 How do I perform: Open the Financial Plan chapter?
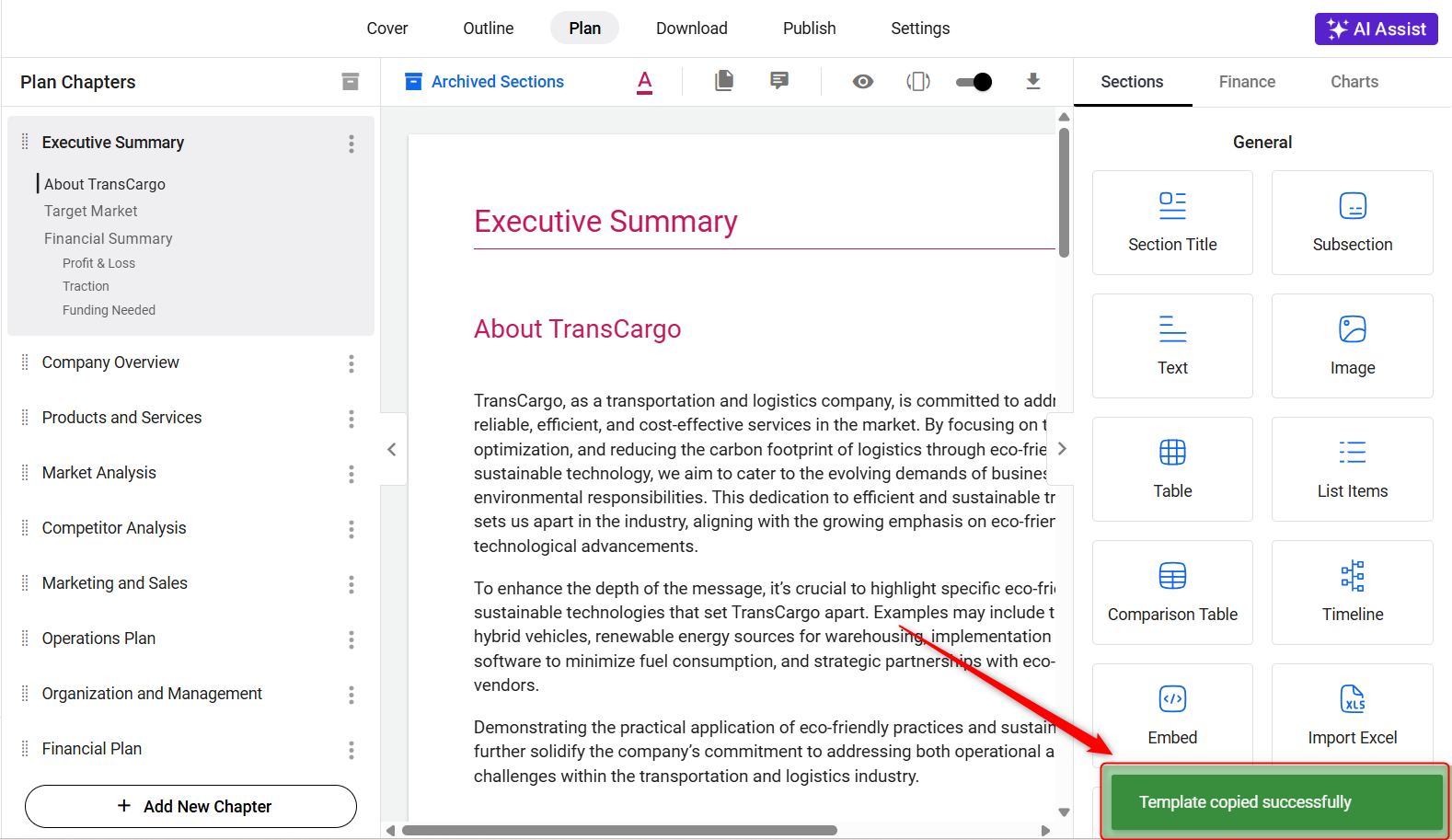[92, 749]
